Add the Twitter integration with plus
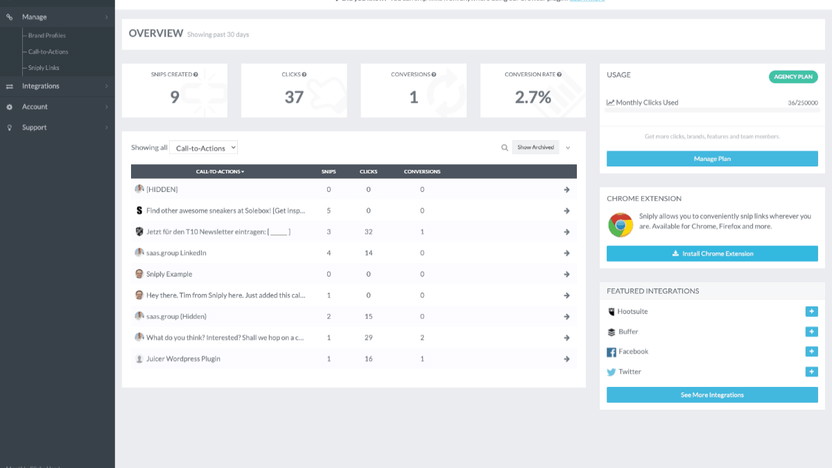Viewport: 832px width, 468px height. pos(811,371)
